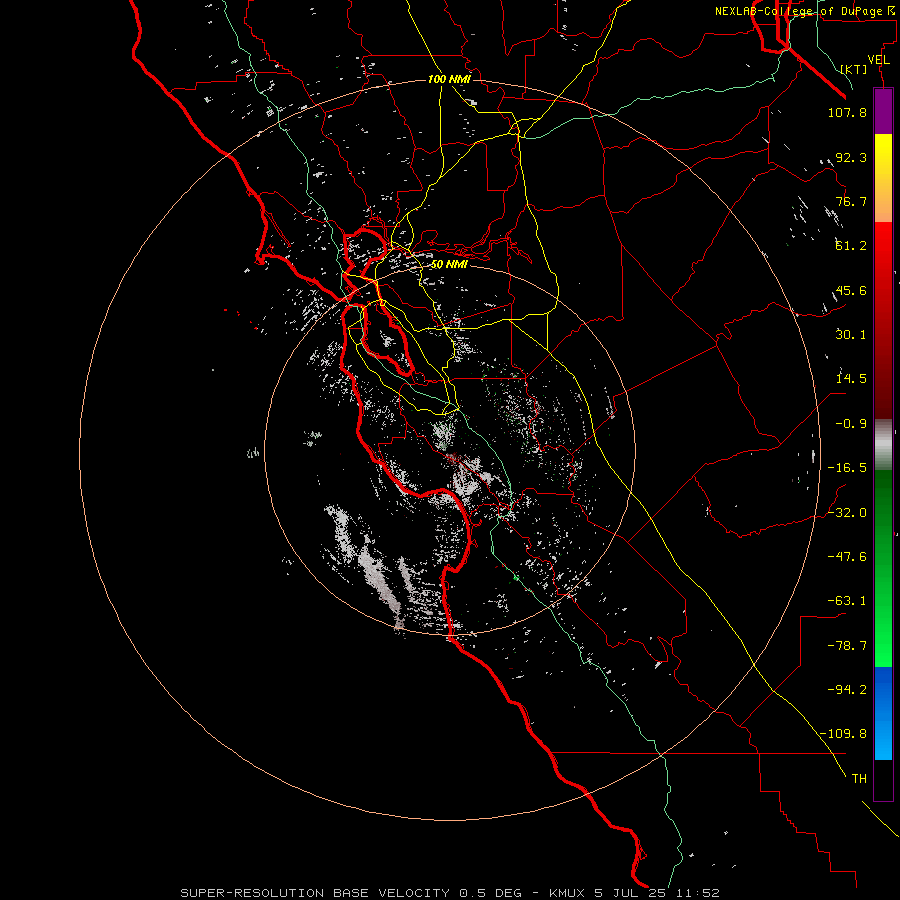Click the 76.7 velocity scale value
Image resolution: width=900 pixels, height=900 pixels.
[851, 201]
